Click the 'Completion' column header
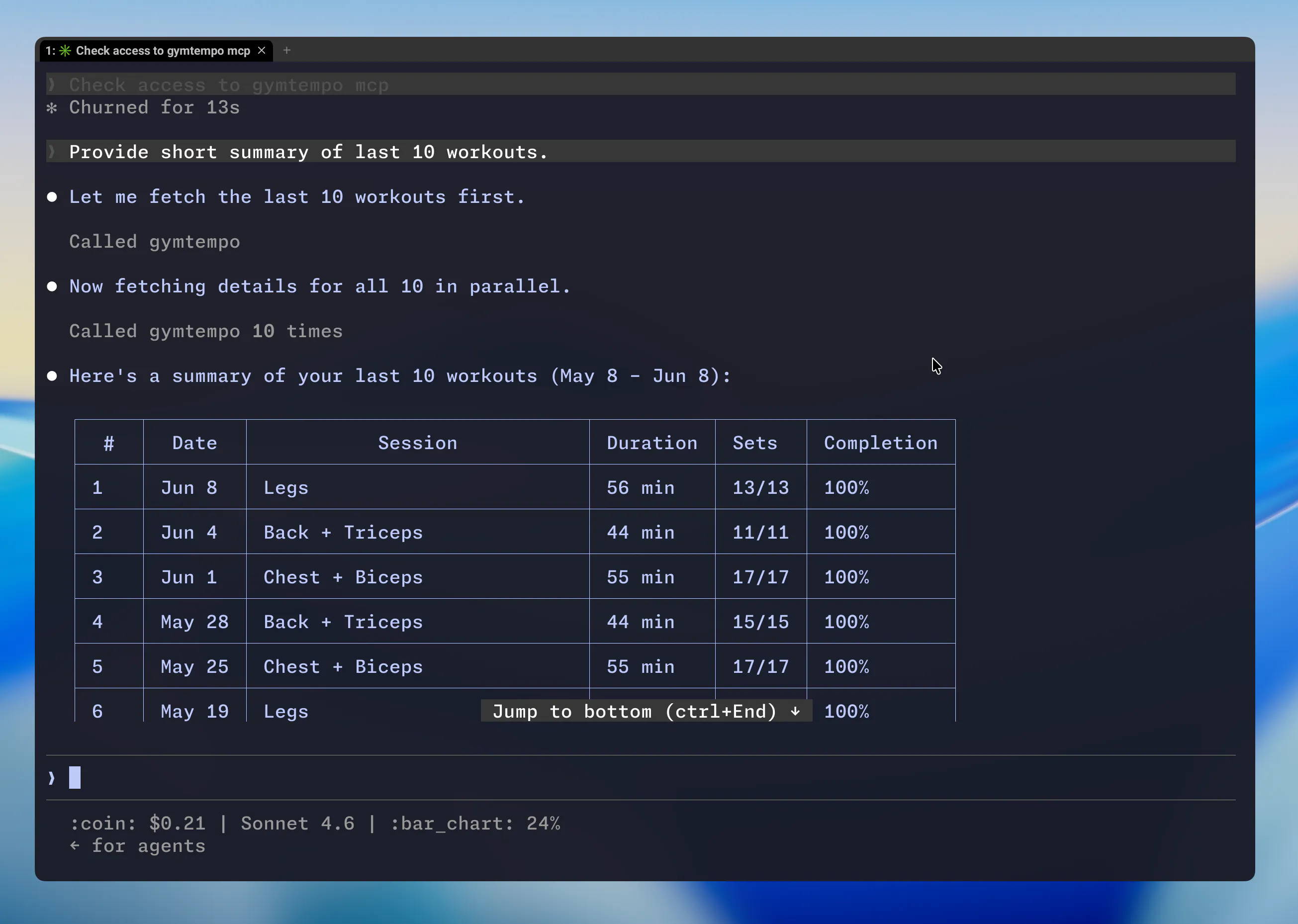Screen dimensions: 1298x924 [x=881, y=443]
